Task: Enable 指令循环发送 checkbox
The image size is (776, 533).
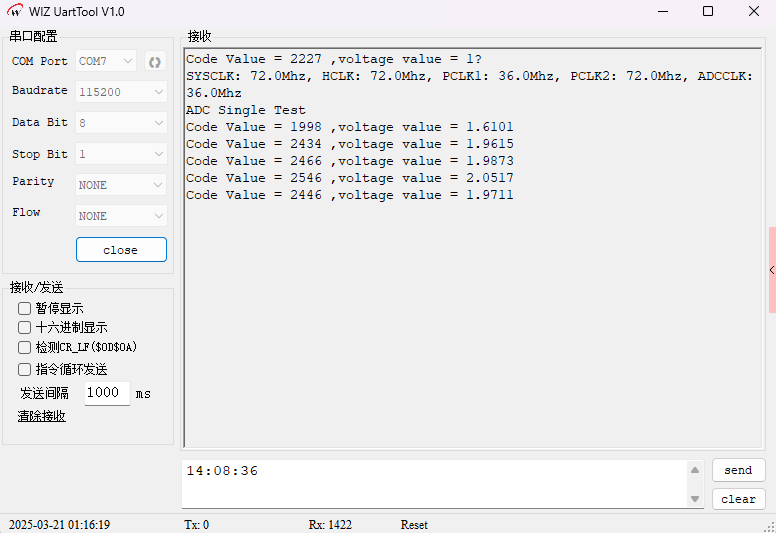Action: (x=25, y=370)
